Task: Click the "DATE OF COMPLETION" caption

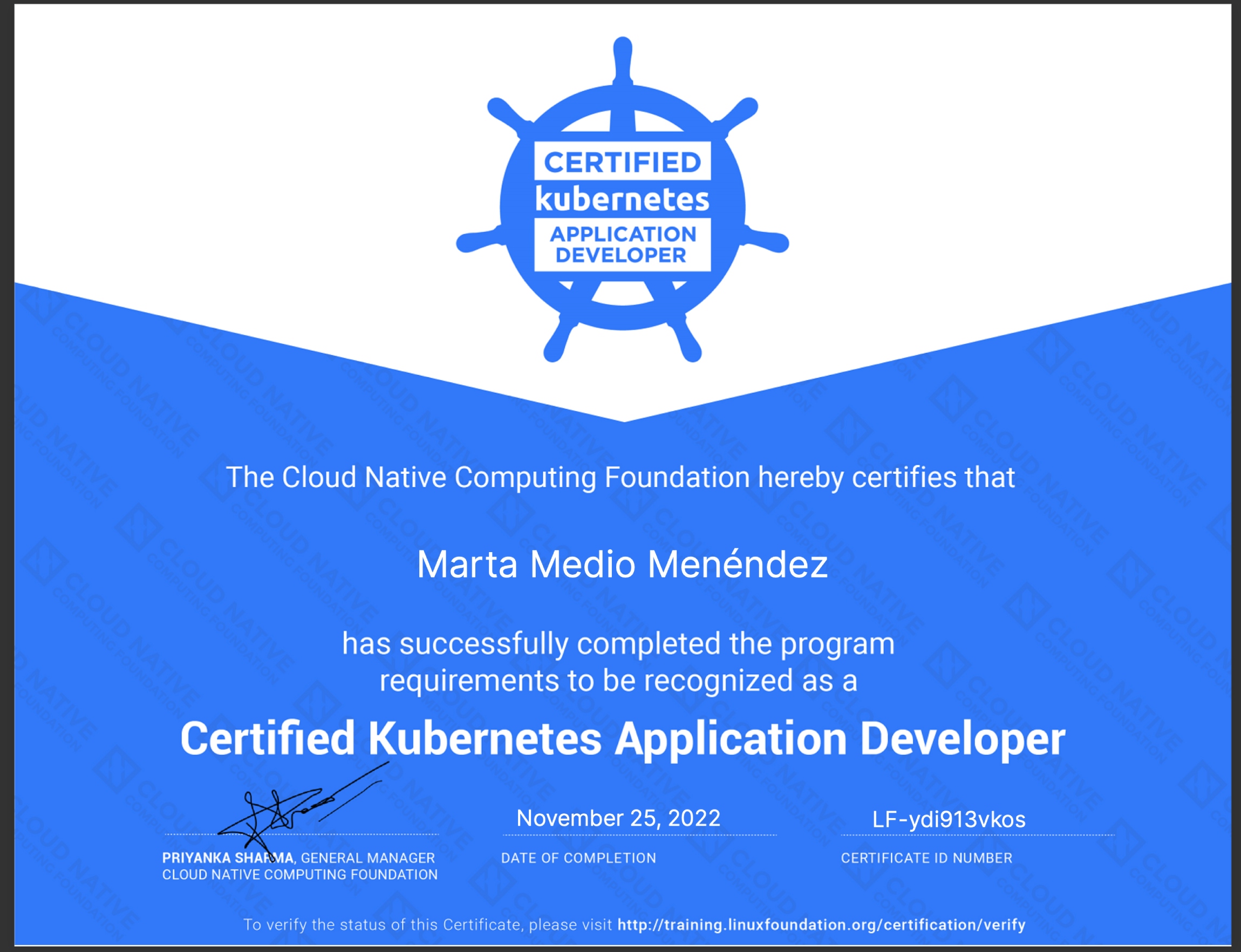Action: tap(578, 858)
